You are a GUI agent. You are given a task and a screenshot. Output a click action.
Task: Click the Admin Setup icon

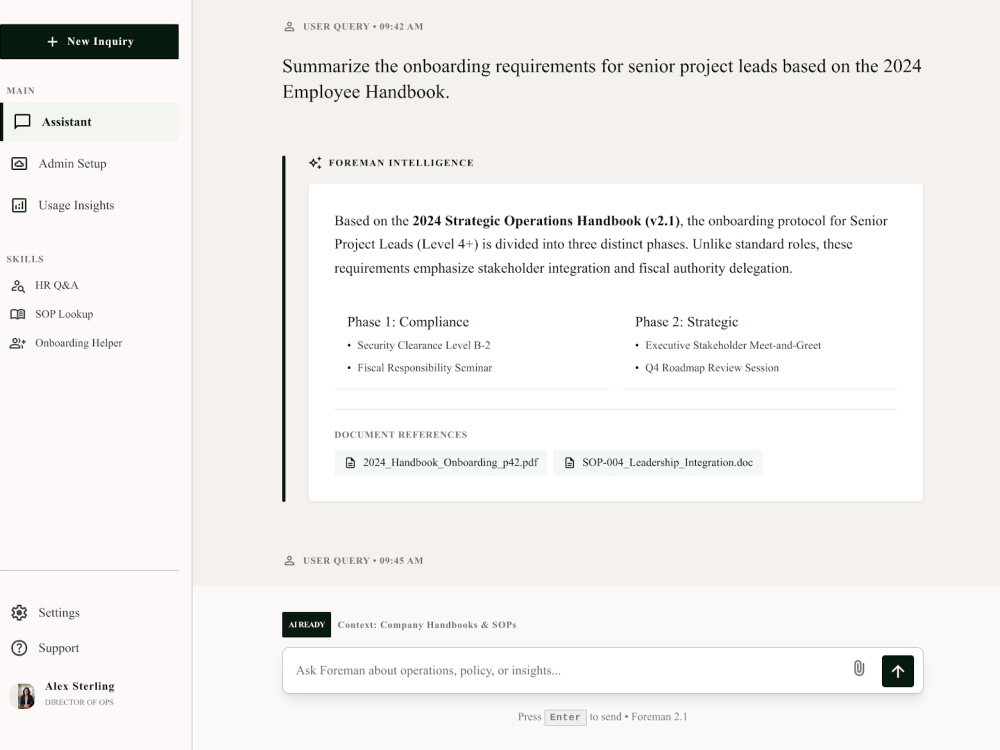click(x=19, y=164)
